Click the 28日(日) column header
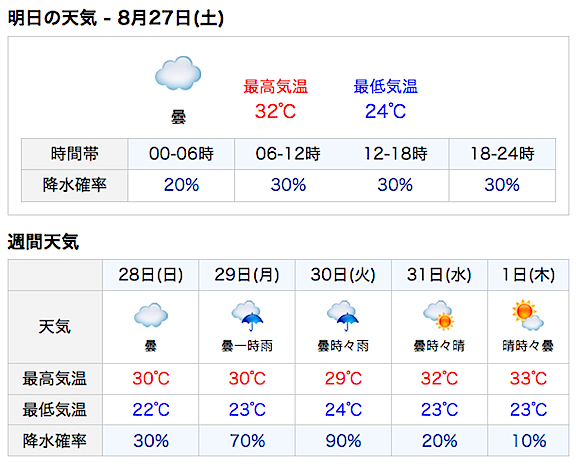This screenshot has height=464, width=576. (151, 275)
